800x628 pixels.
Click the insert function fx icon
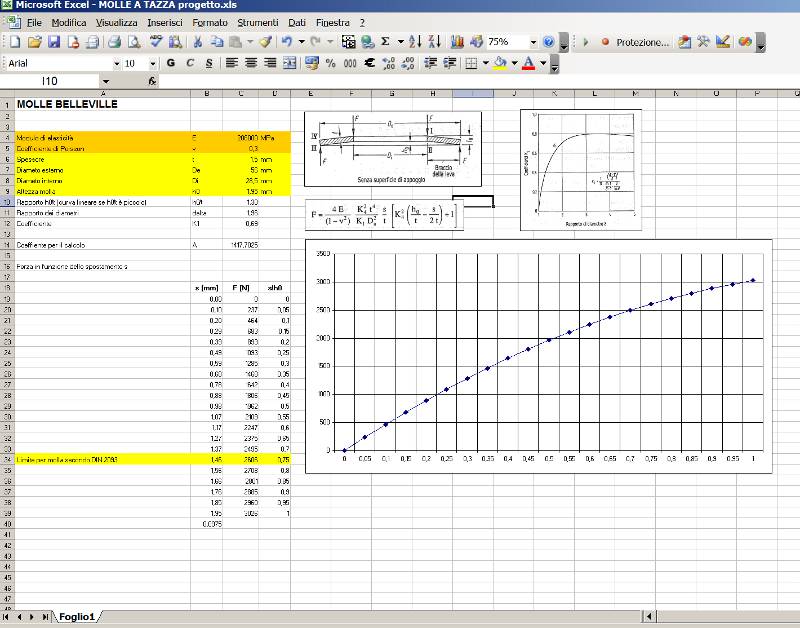[152, 81]
